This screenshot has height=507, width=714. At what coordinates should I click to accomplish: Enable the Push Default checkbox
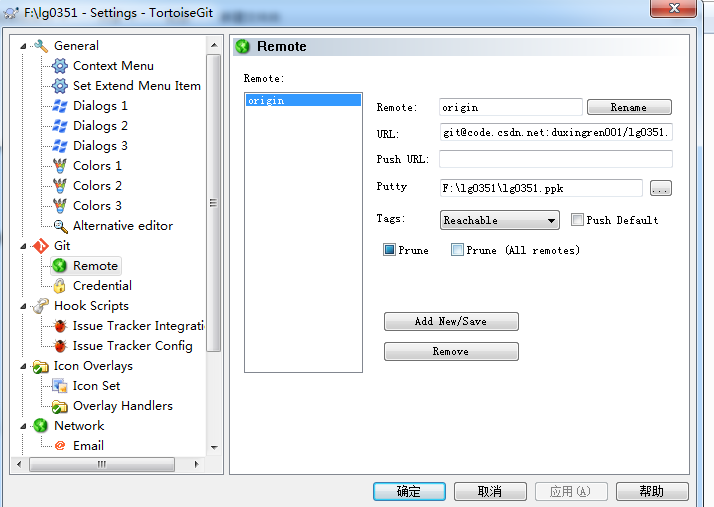click(577, 220)
